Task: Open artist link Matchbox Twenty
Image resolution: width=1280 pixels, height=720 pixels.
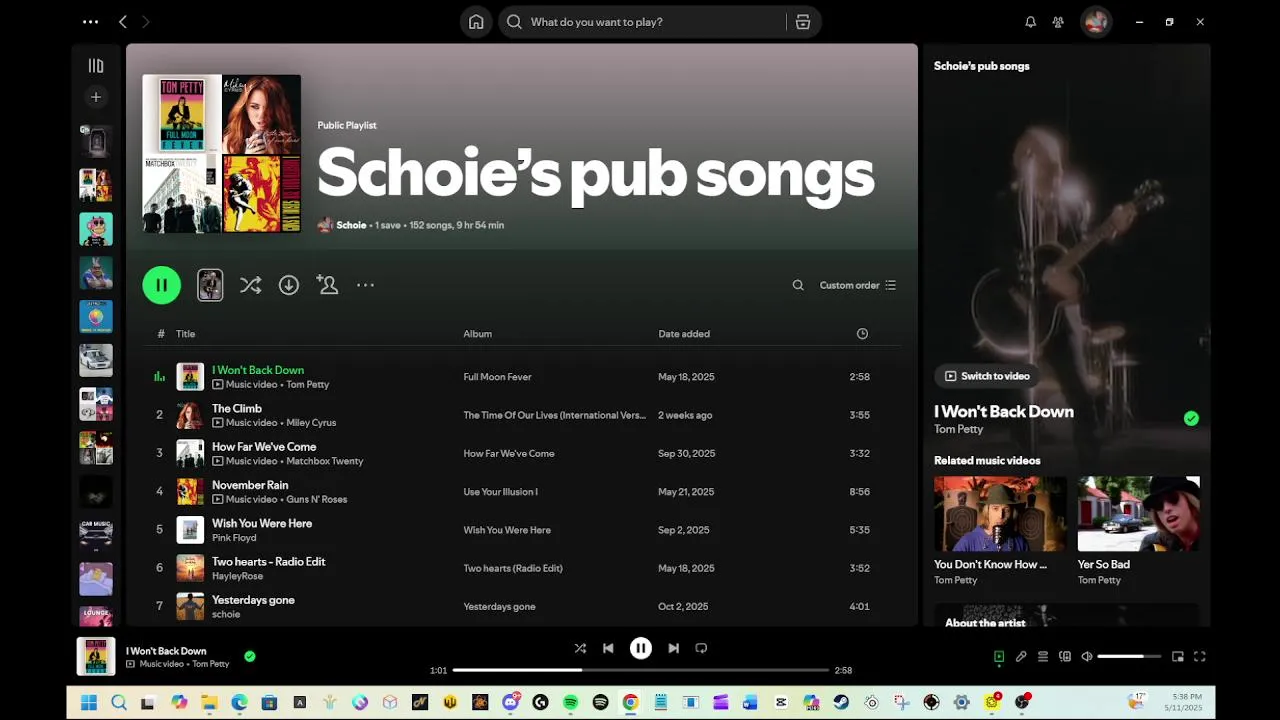Action: click(325, 461)
